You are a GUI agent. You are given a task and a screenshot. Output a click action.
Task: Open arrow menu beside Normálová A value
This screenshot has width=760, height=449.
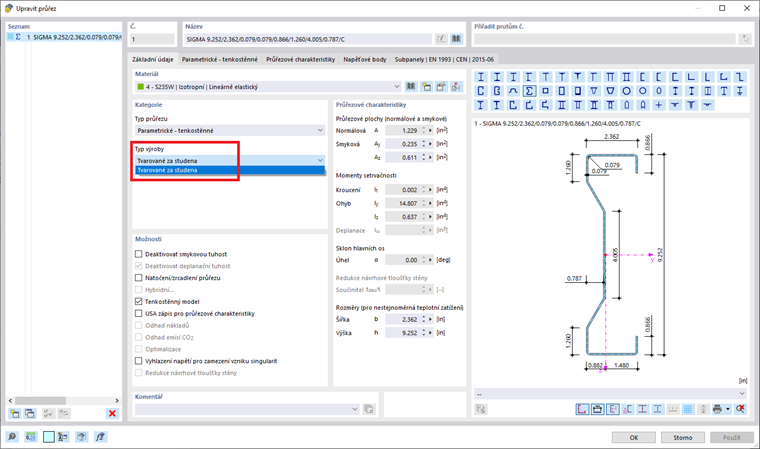pyautogui.click(x=430, y=130)
